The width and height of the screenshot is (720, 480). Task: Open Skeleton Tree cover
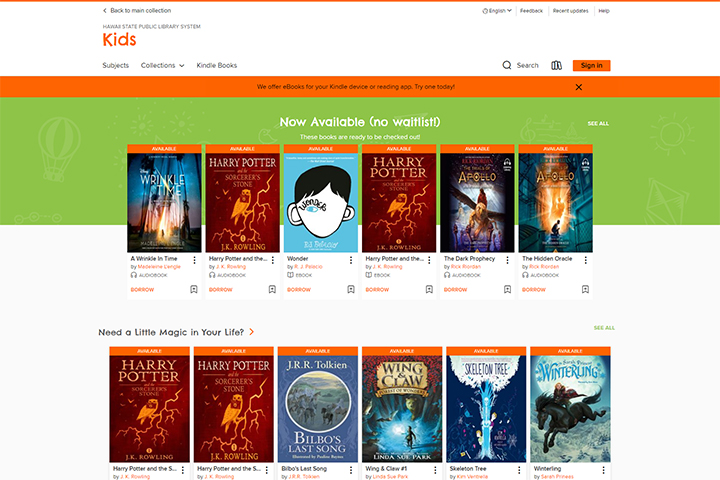click(486, 409)
